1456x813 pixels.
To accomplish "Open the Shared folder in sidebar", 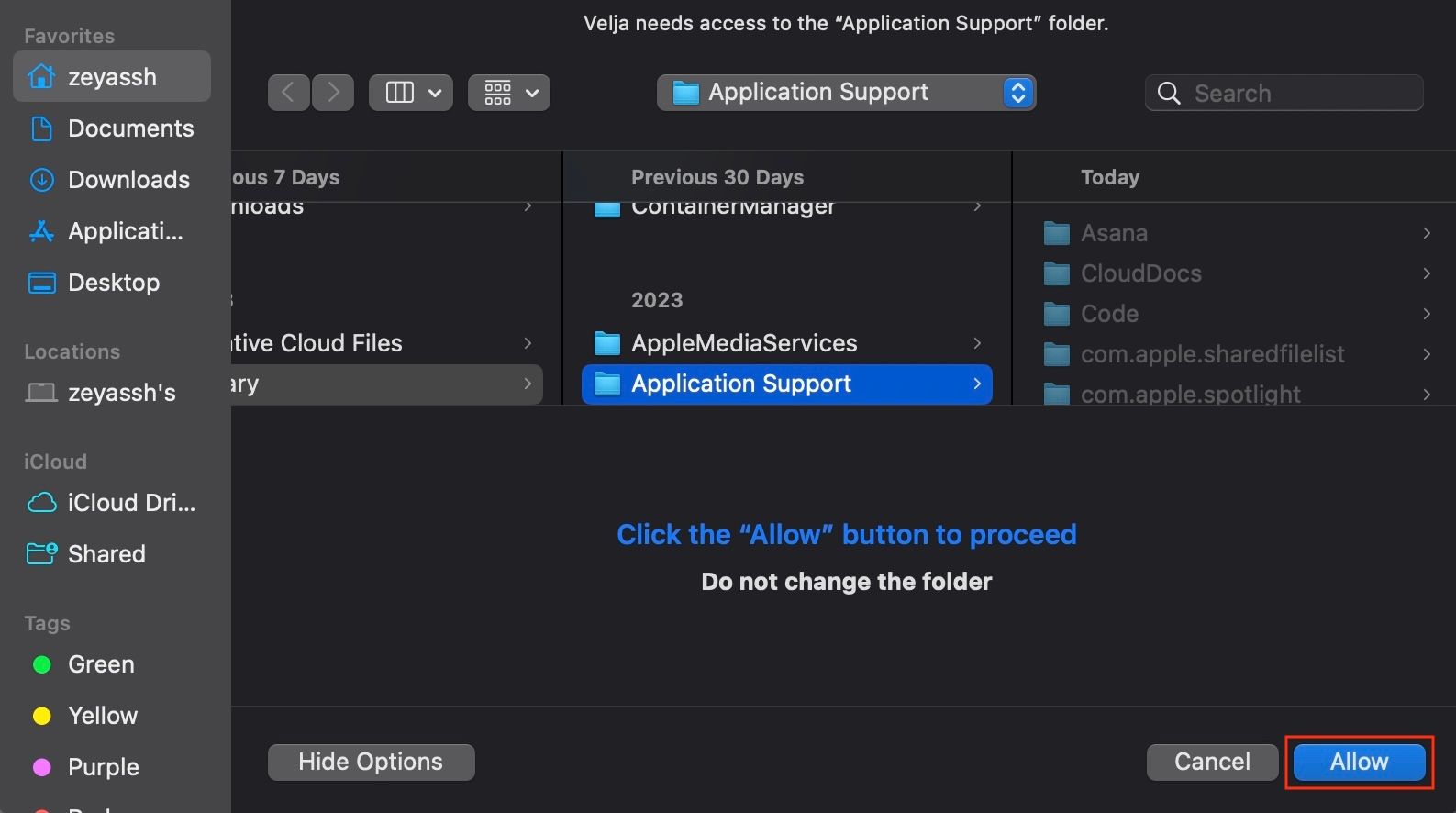I will [x=106, y=554].
